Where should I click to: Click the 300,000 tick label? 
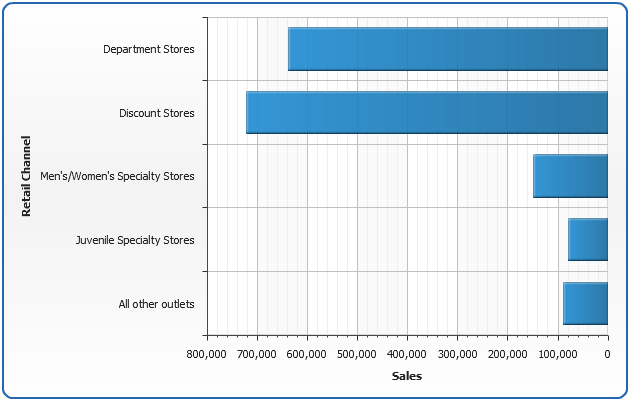457,354
